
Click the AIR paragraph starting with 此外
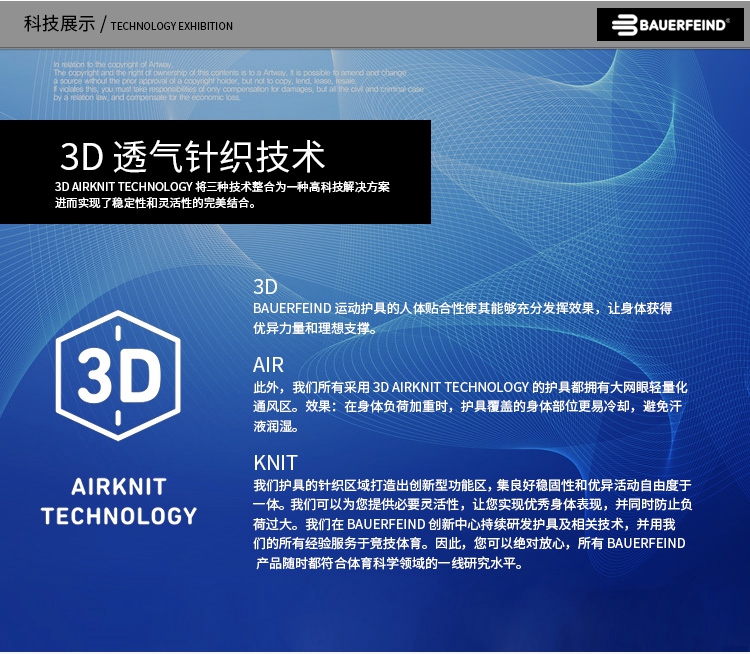point(470,387)
